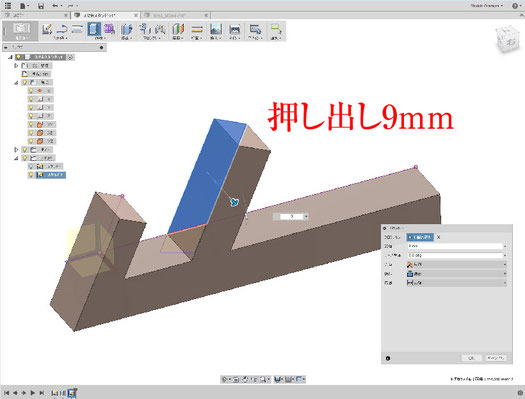The height and width of the screenshot is (399, 525).
Task: Click the Select tool icon in toolbar
Action: [x=276, y=29]
